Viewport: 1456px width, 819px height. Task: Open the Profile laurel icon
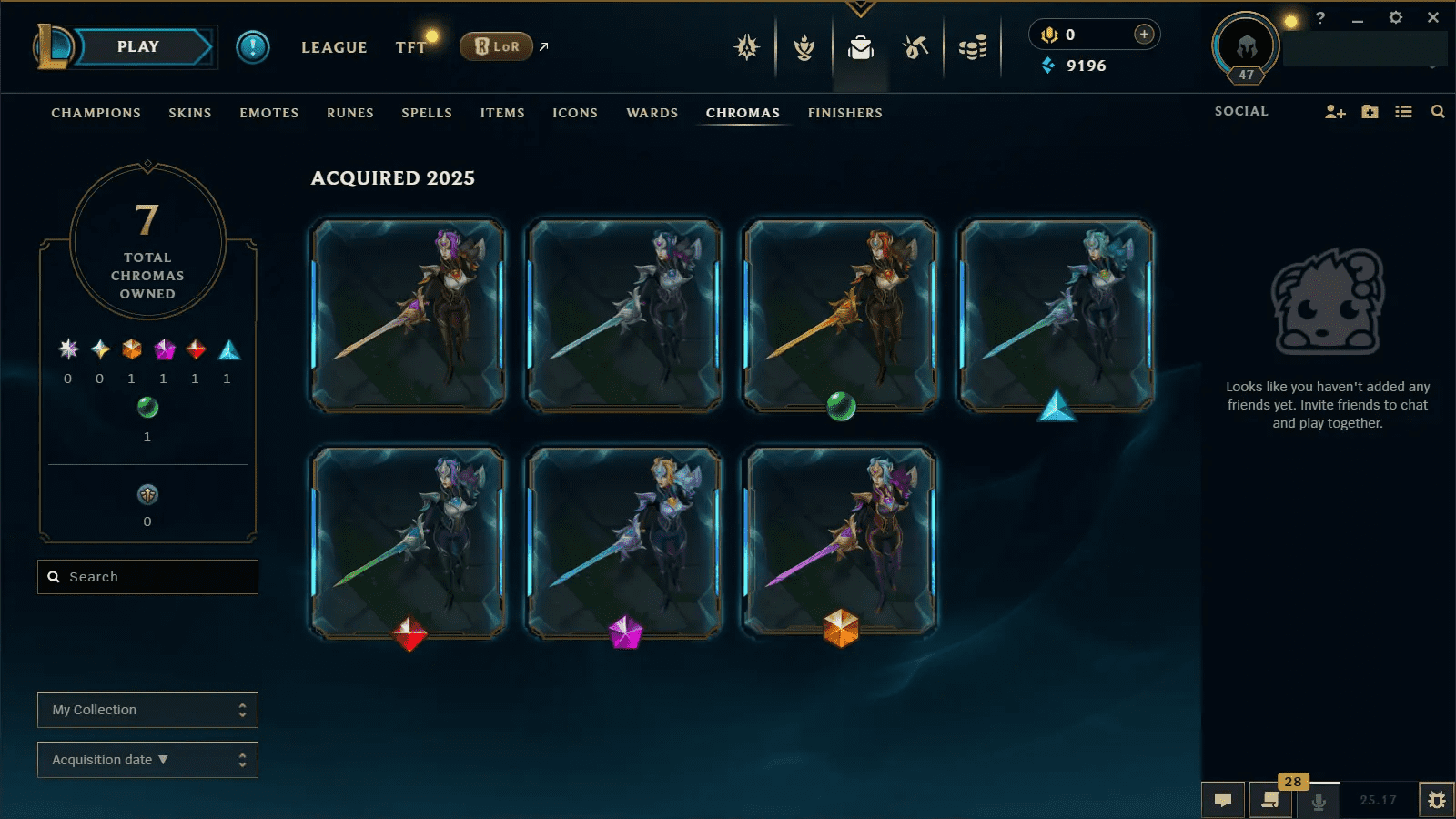click(x=804, y=47)
